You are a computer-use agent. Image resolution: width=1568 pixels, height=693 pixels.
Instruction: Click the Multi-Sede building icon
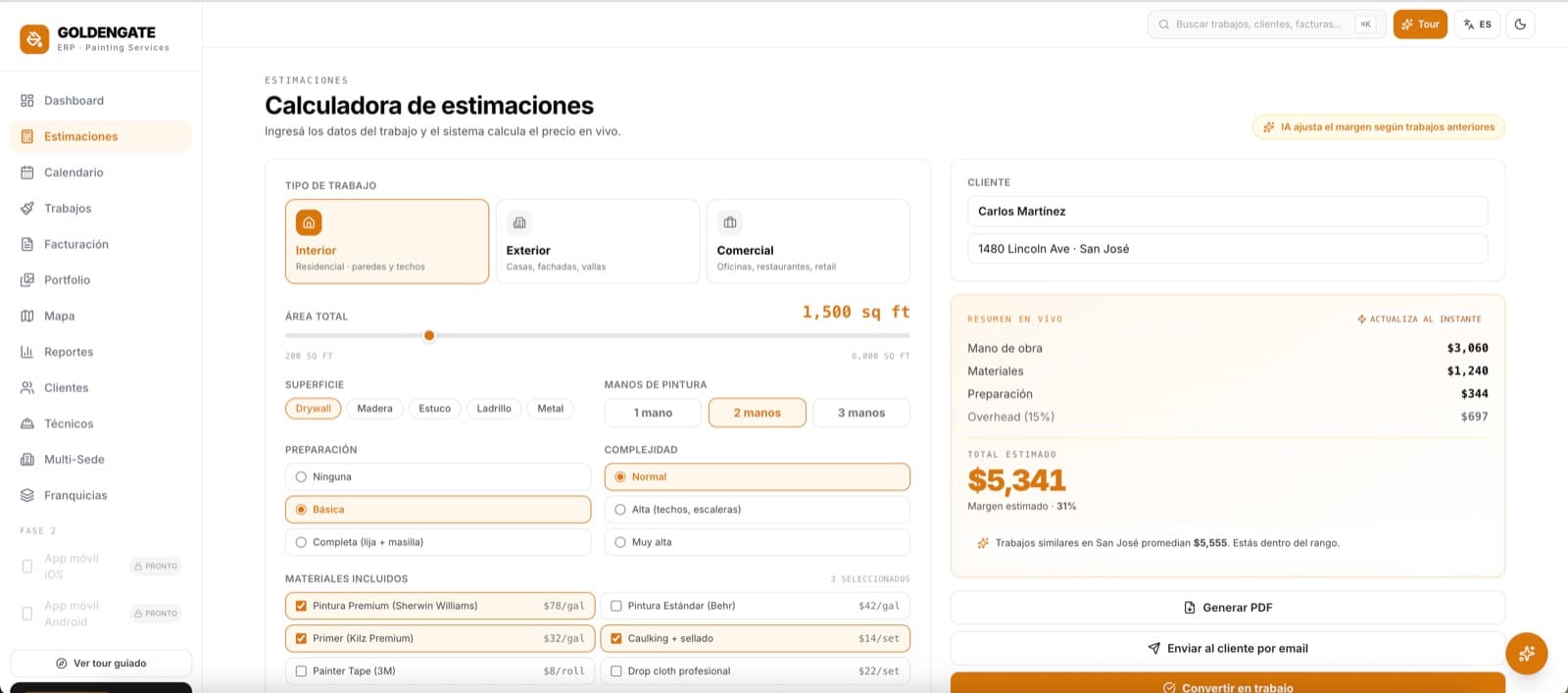tap(27, 459)
